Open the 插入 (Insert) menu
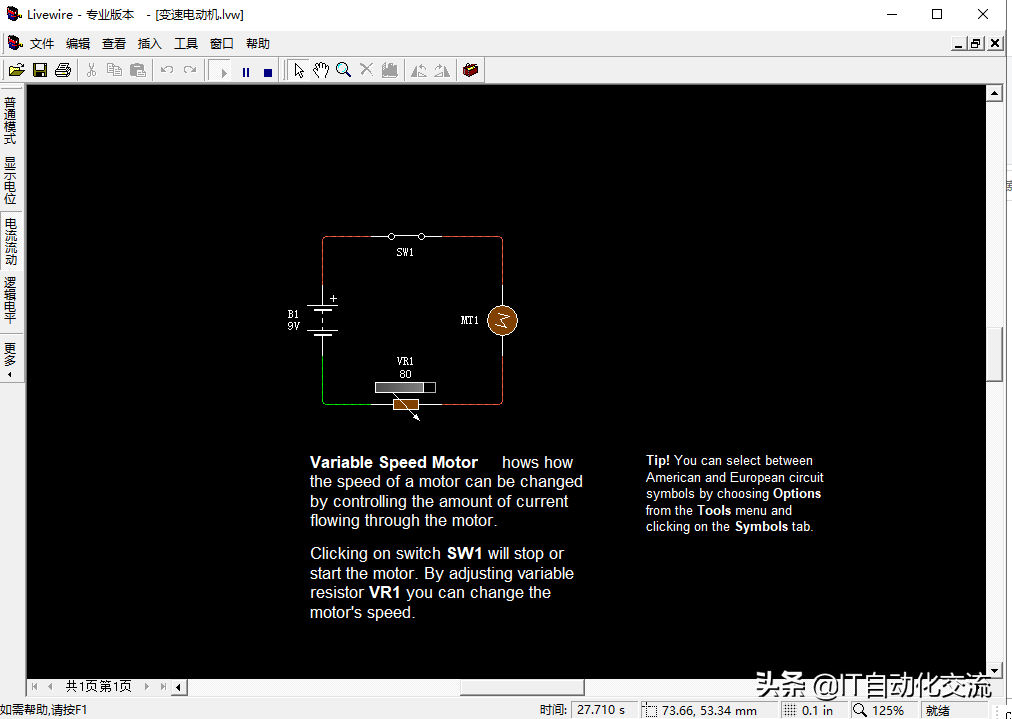 coord(150,44)
